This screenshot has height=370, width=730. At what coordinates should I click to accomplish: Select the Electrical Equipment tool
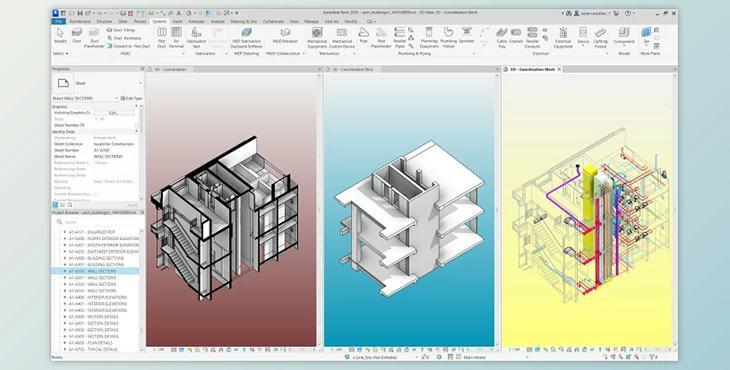pos(563,38)
